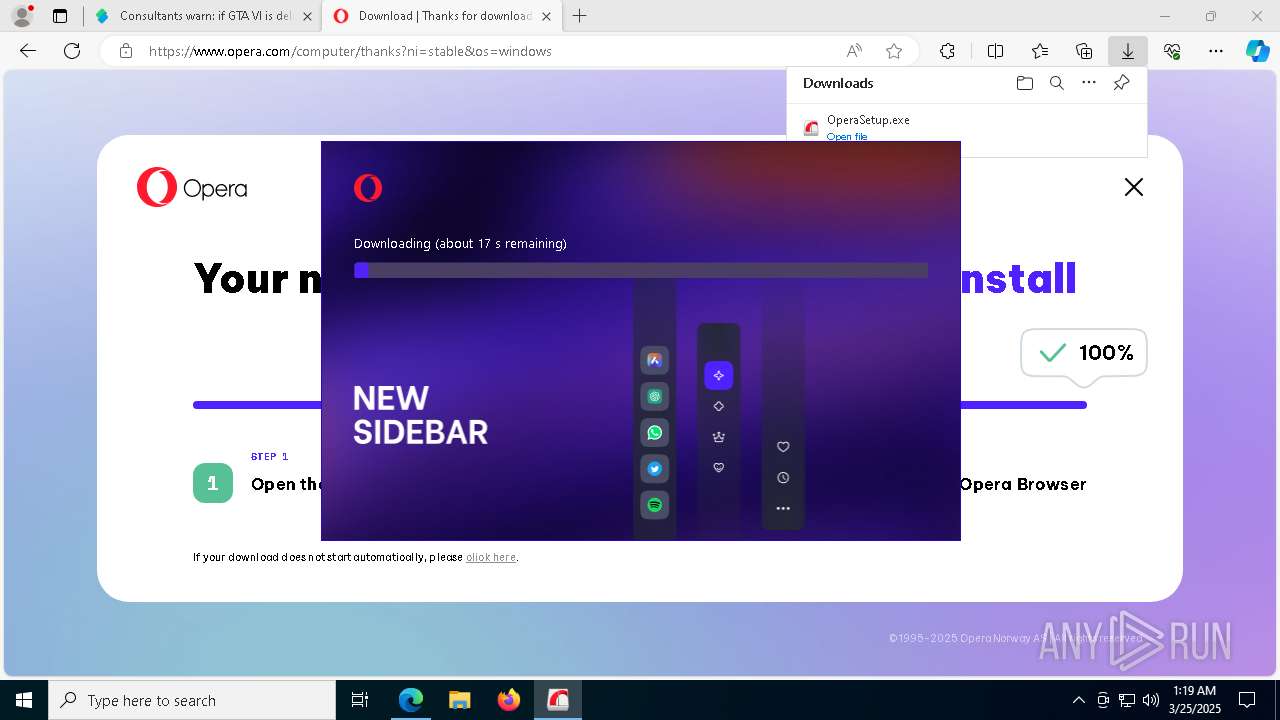This screenshot has height=720, width=1280.
Task: Close the Consultants warn tab
Action: (307, 16)
